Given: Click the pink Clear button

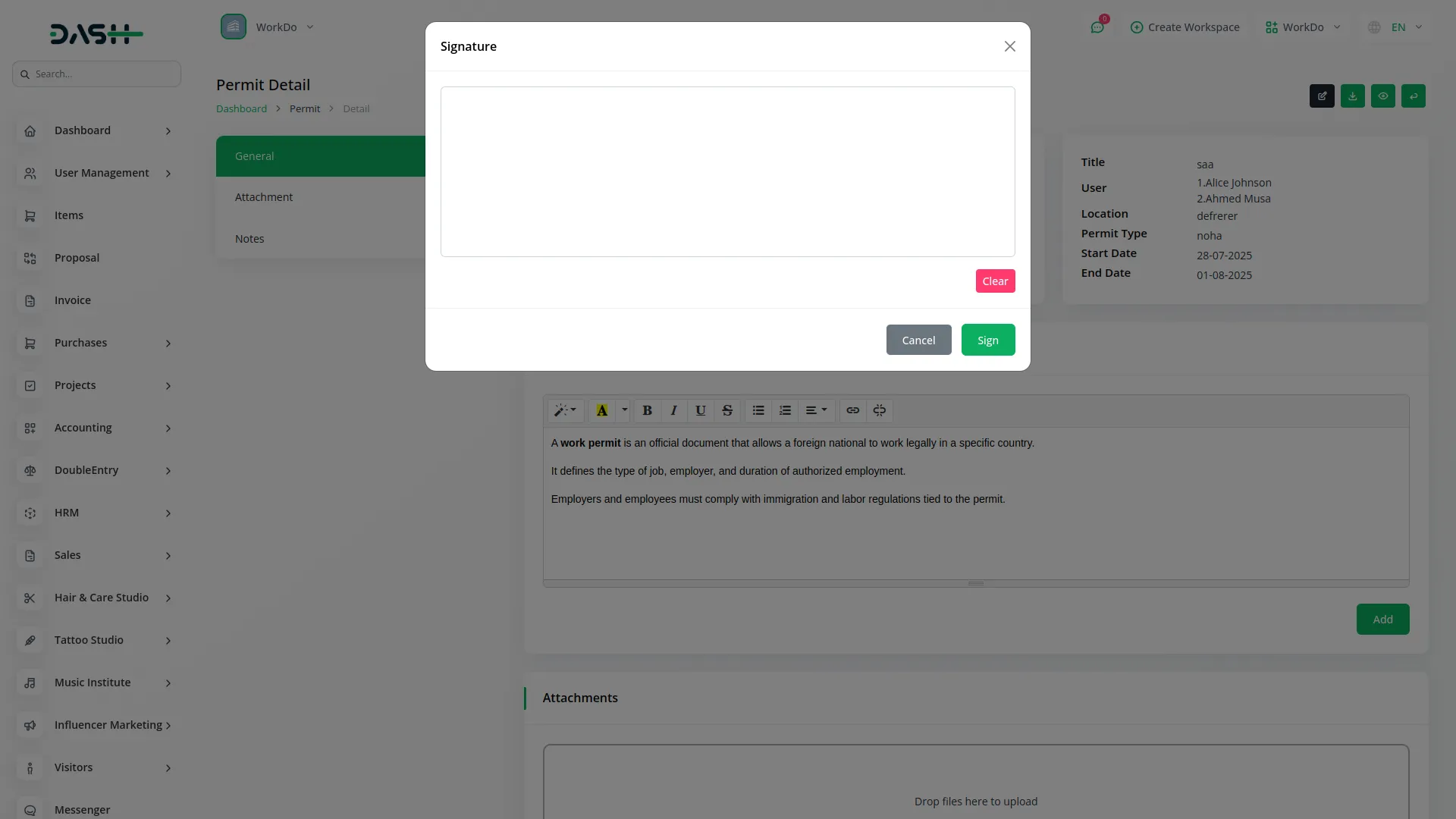Looking at the screenshot, I should tap(995, 281).
